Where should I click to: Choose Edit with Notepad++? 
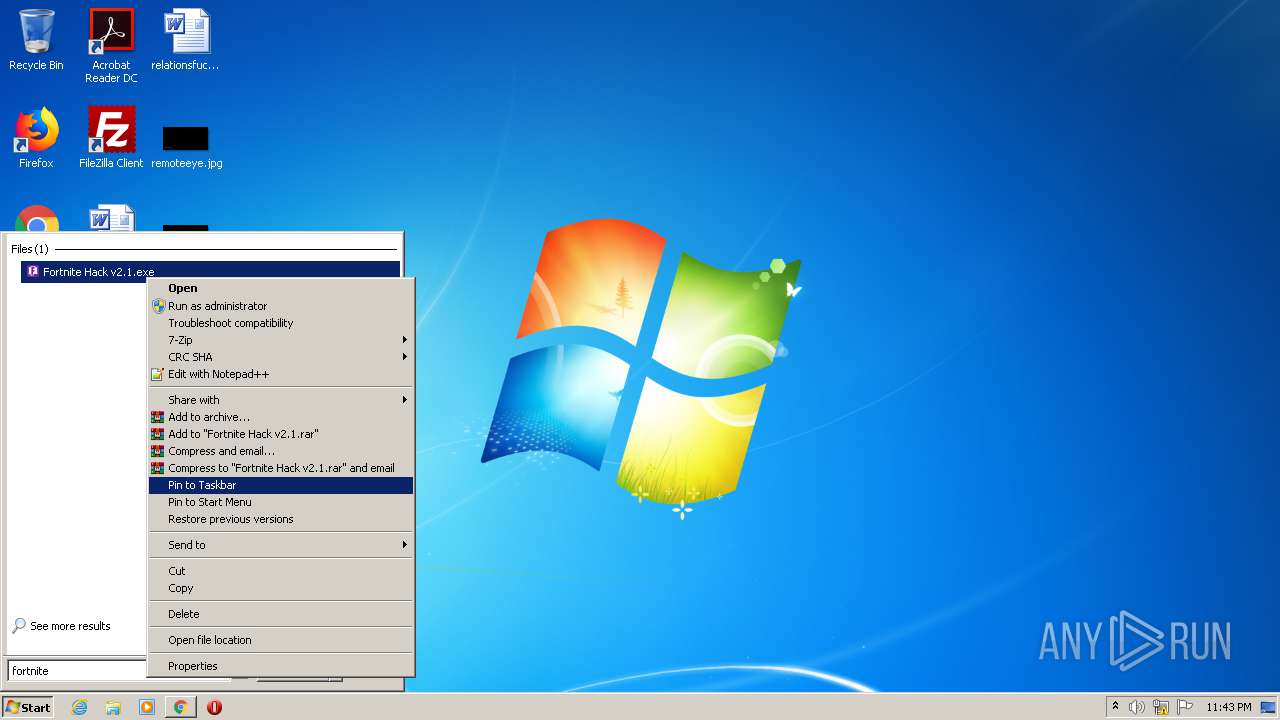(x=281, y=374)
